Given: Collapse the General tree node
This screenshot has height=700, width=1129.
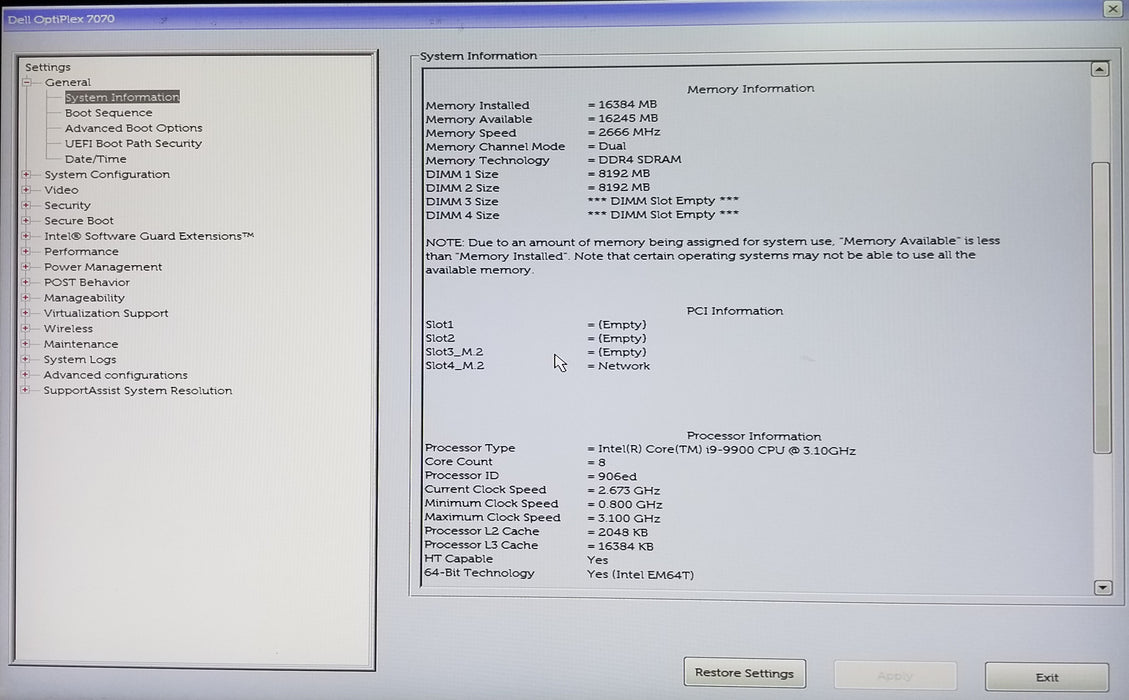Looking at the screenshot, I should coord(27,82).
